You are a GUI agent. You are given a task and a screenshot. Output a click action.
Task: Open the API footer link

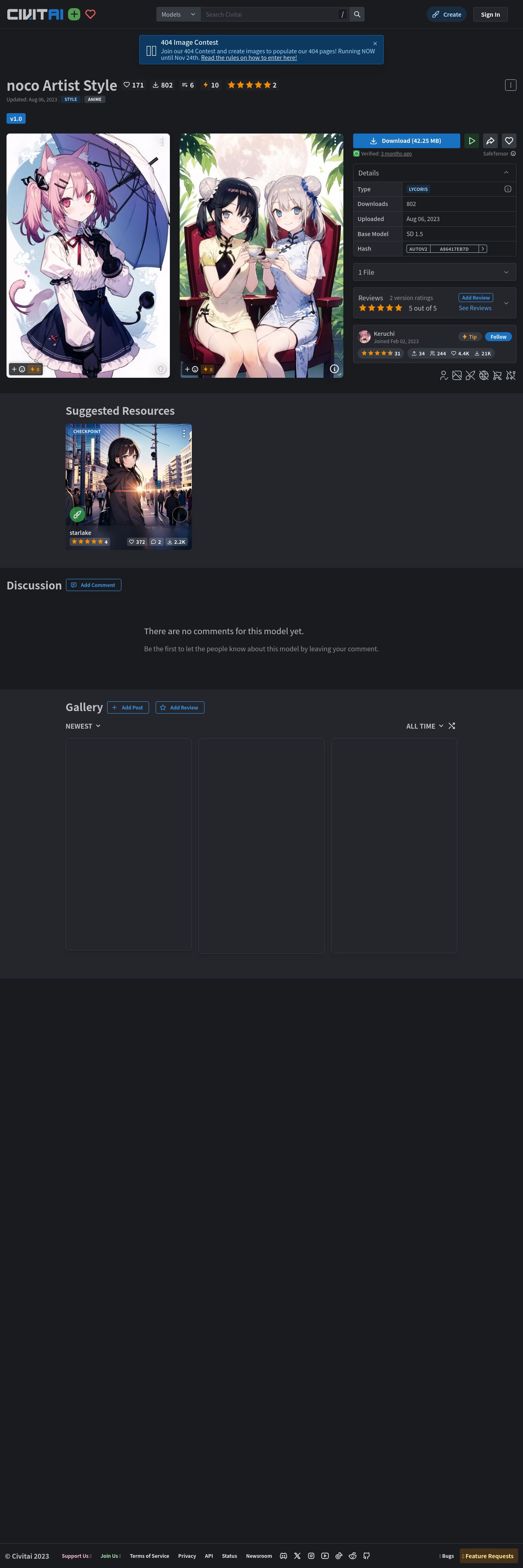209,1556
